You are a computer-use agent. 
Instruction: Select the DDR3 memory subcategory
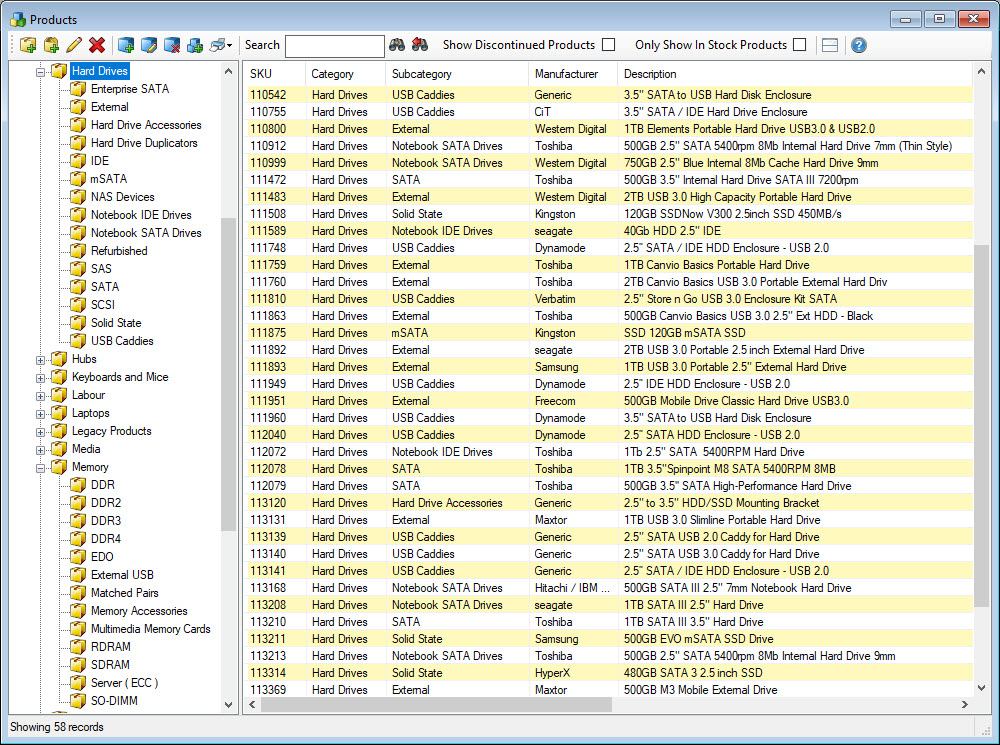[x=105, y=521]
